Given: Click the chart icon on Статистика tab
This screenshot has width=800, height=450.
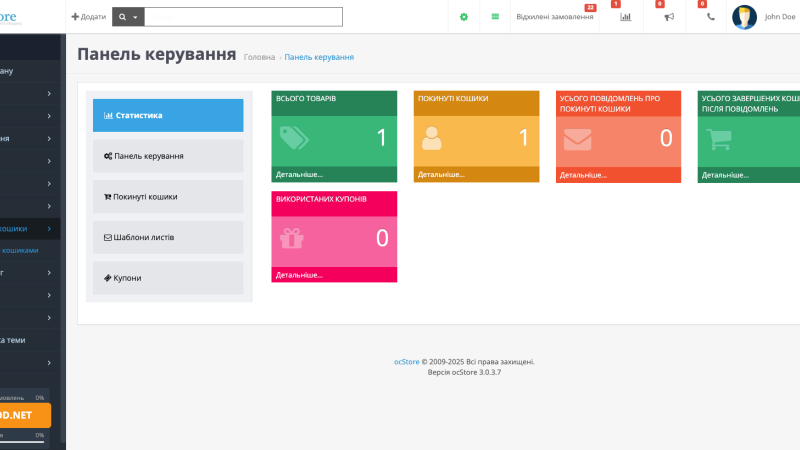Looking at the screenshot, I should 108,115.
